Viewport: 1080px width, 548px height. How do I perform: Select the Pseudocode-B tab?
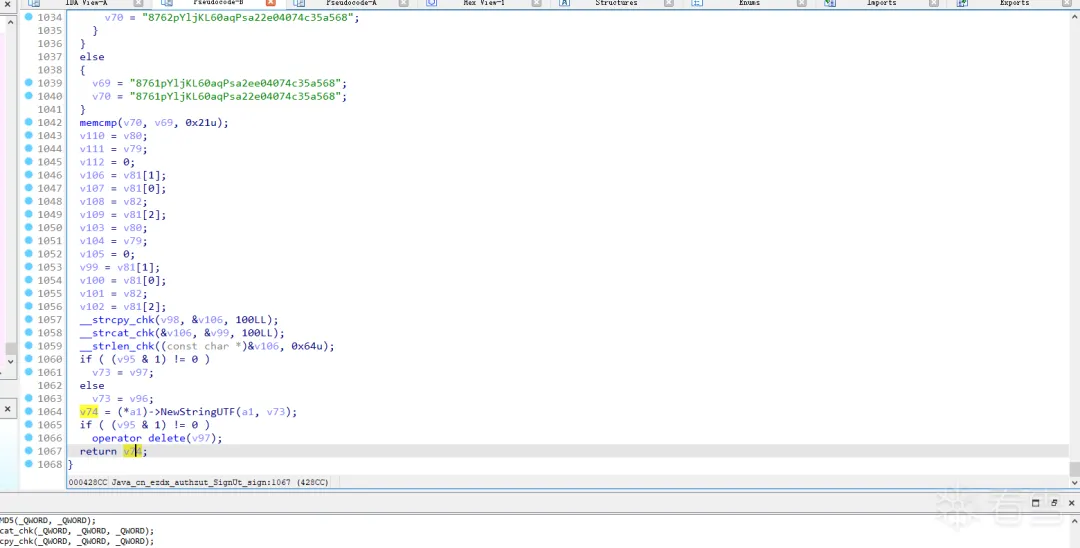(218, 3)
